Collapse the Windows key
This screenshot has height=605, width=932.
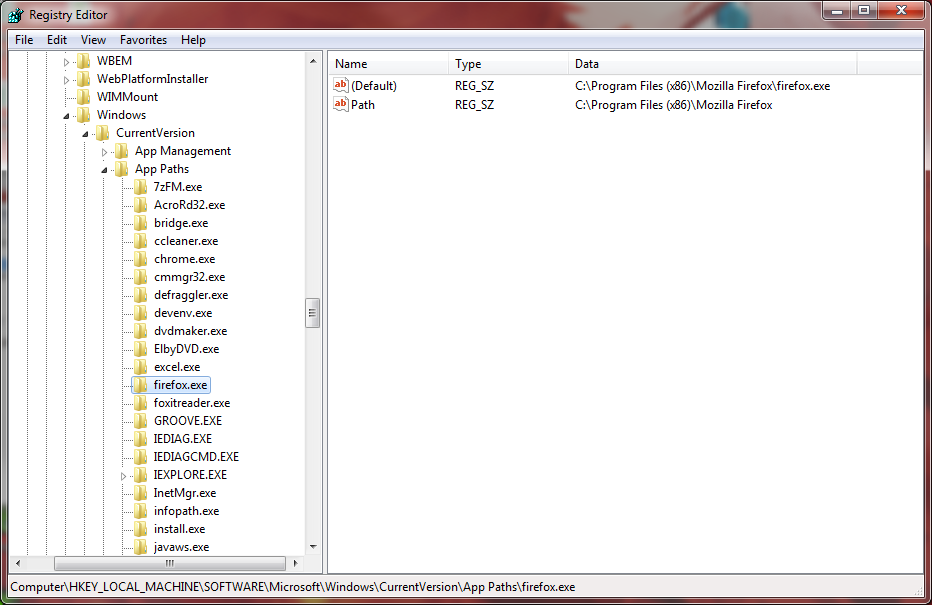click(x=67, y=116)
